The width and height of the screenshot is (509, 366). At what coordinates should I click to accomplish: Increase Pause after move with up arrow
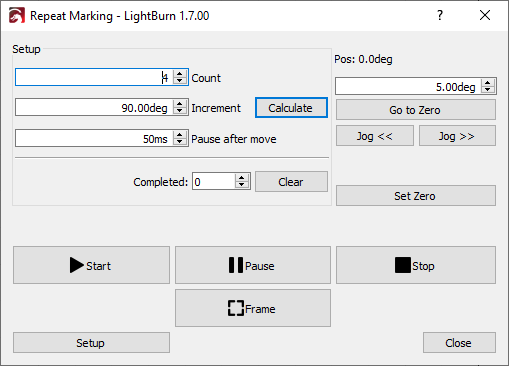click(180, 134)
